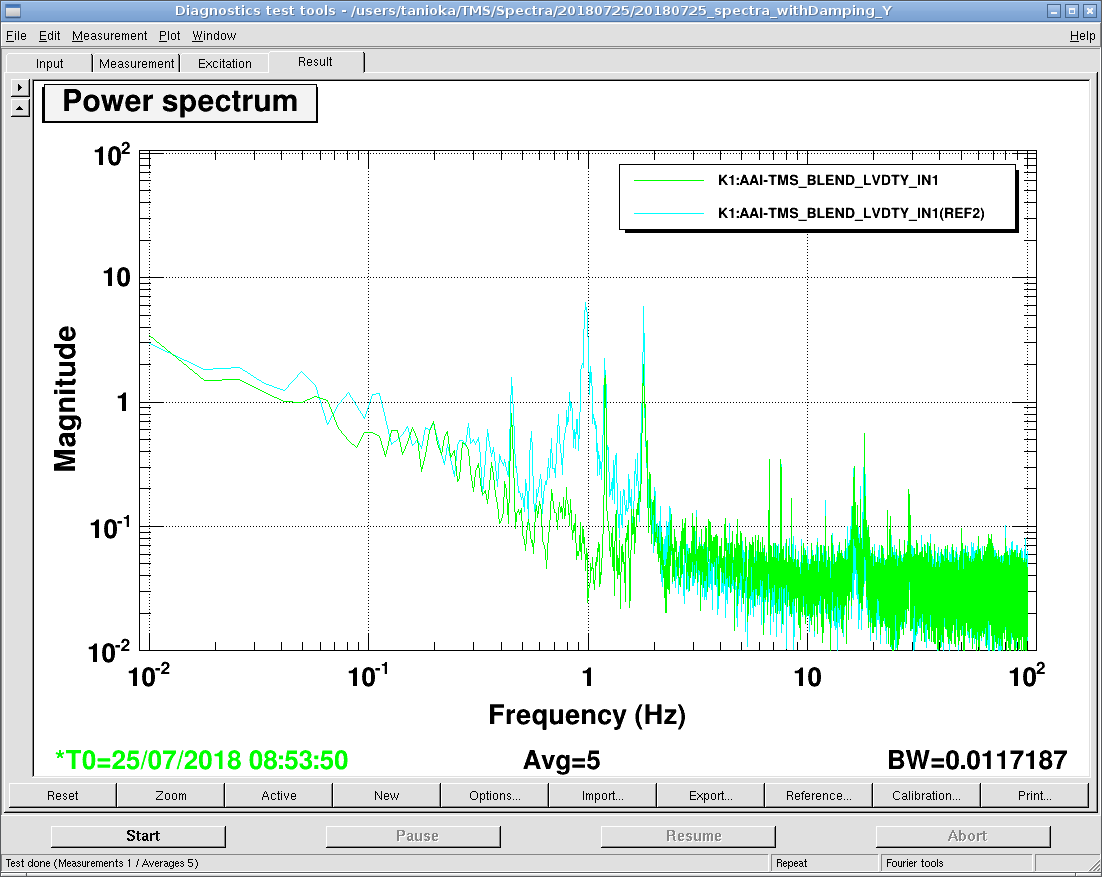
Task: Maximize the Diagnostics test tools window
Action: pyautogui.click(x=1070, y=11)
